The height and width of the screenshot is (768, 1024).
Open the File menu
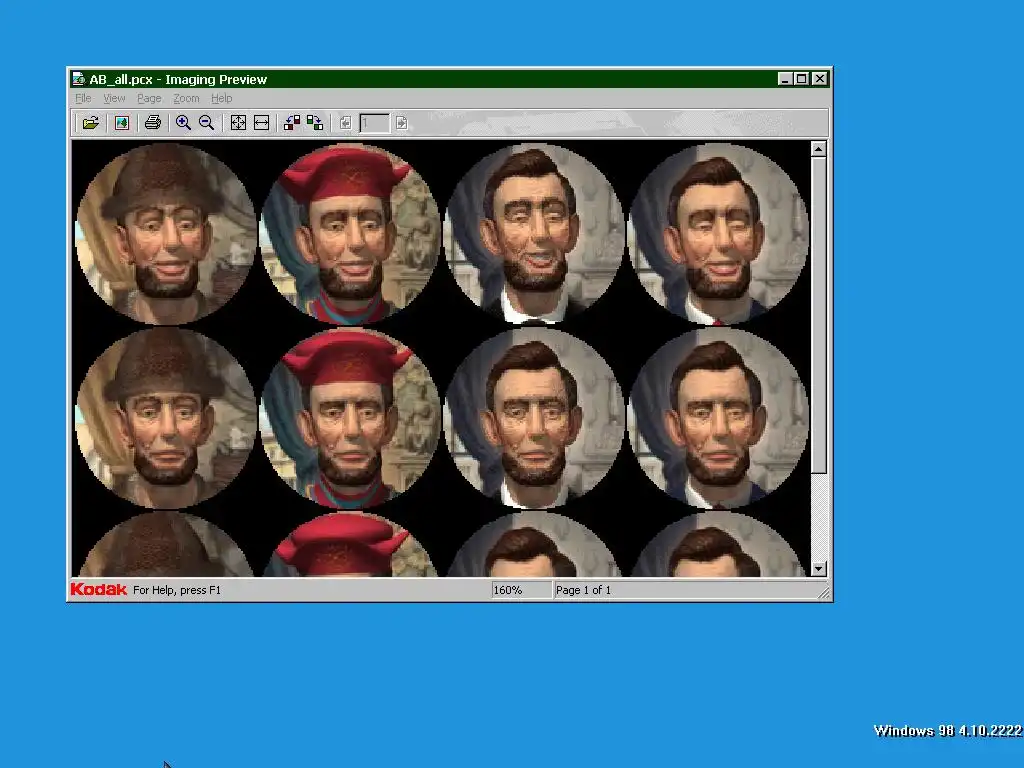pos(83,99)
